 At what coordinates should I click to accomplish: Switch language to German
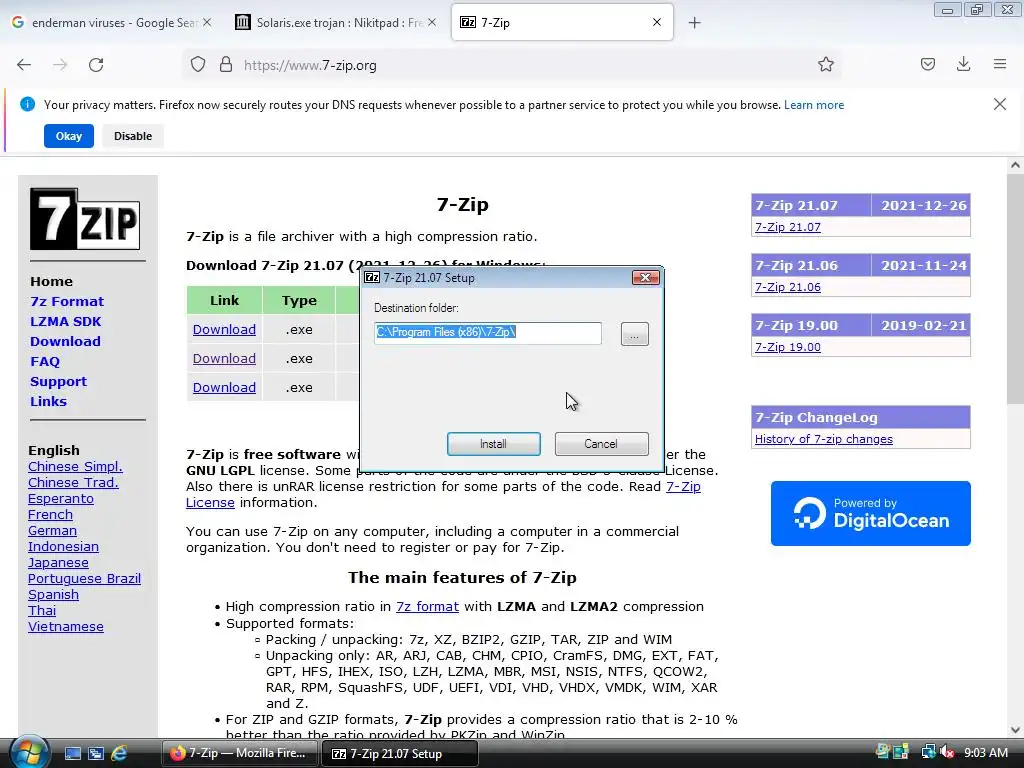pyautogui.click(x=52, y=530)
